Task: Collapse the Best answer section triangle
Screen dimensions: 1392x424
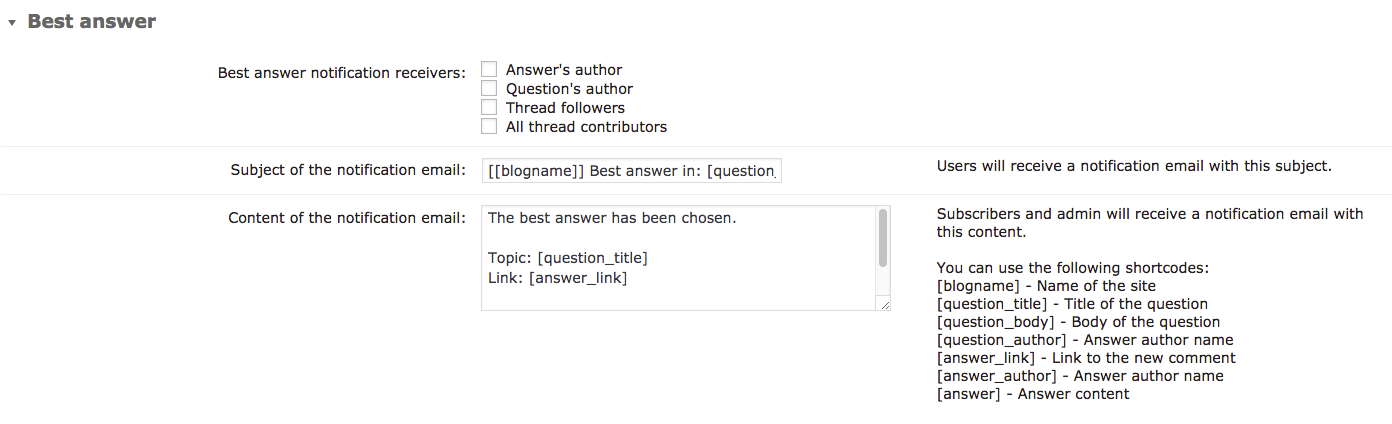Action: pyautogui.click(x=12, y=22)
